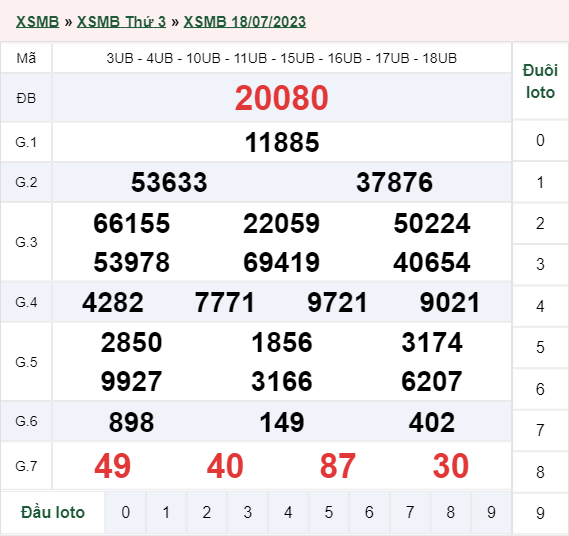Click the G.3 result 40654

pyautogui.click(x=432, y=262)
